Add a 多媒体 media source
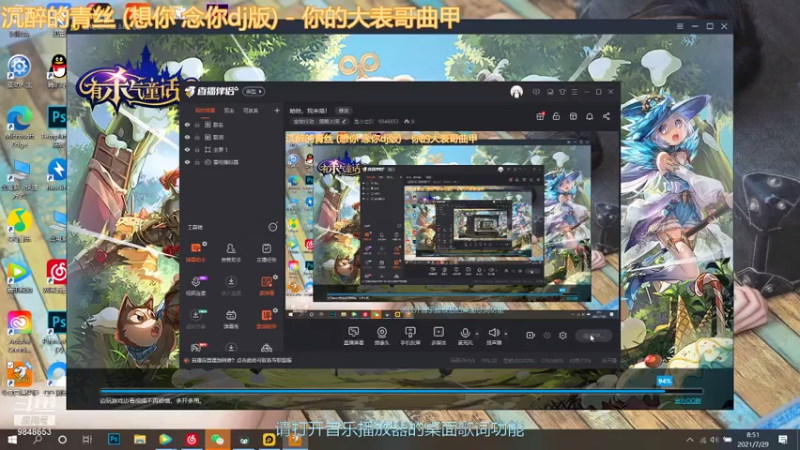This screenshot has height=450, width=800. (438, 336)
